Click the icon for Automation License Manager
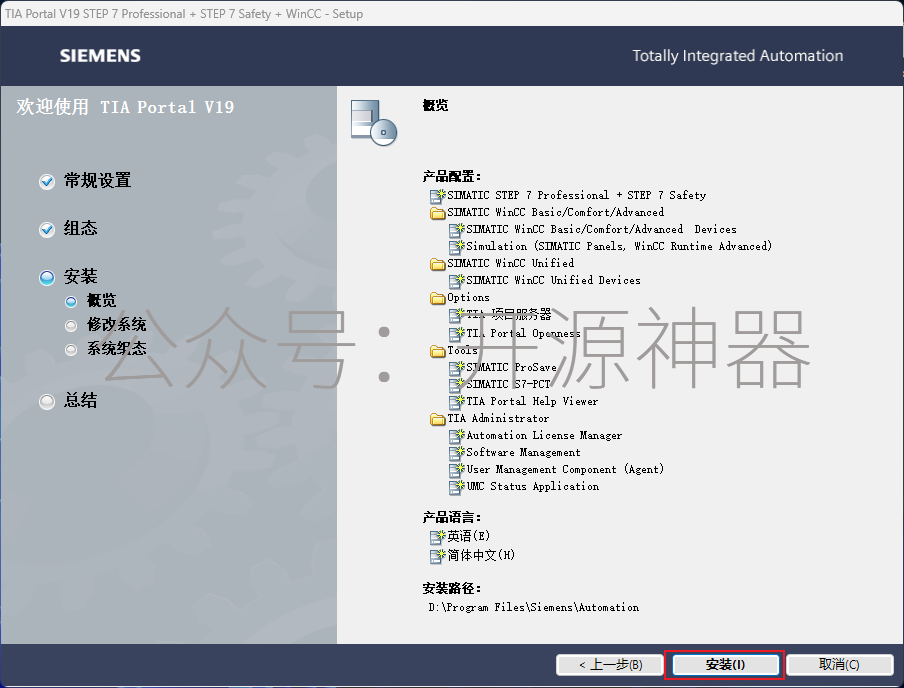This screenshot has height=688, width=904. coord(457,436)
